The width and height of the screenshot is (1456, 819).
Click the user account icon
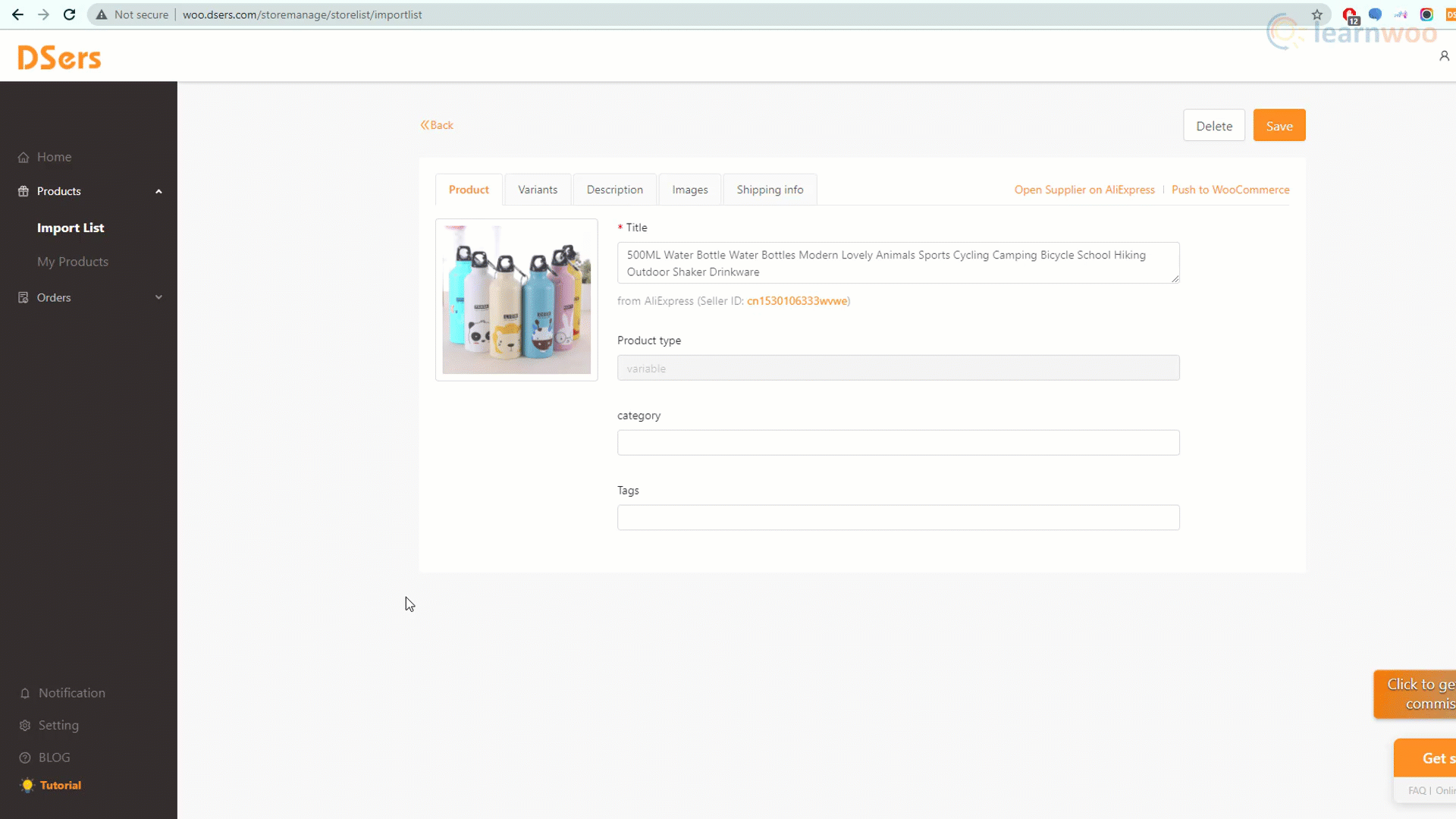[1444, 56]
